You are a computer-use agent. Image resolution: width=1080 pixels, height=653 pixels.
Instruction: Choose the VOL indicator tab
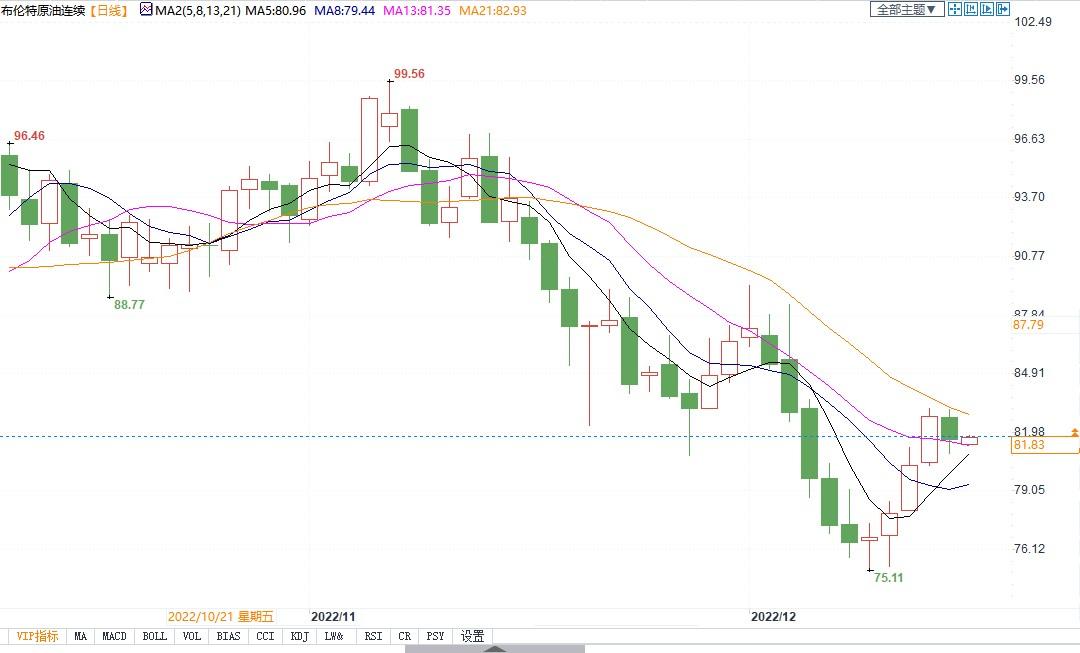pos(192,636)
